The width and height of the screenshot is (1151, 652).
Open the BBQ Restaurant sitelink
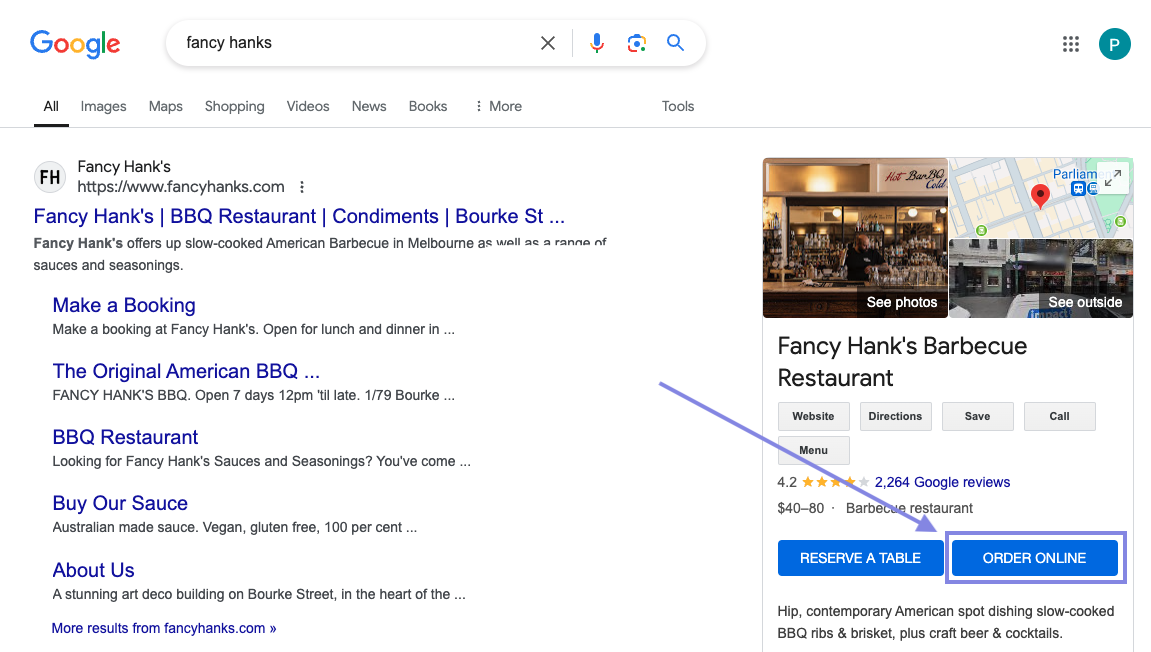[x=126, y=438]
